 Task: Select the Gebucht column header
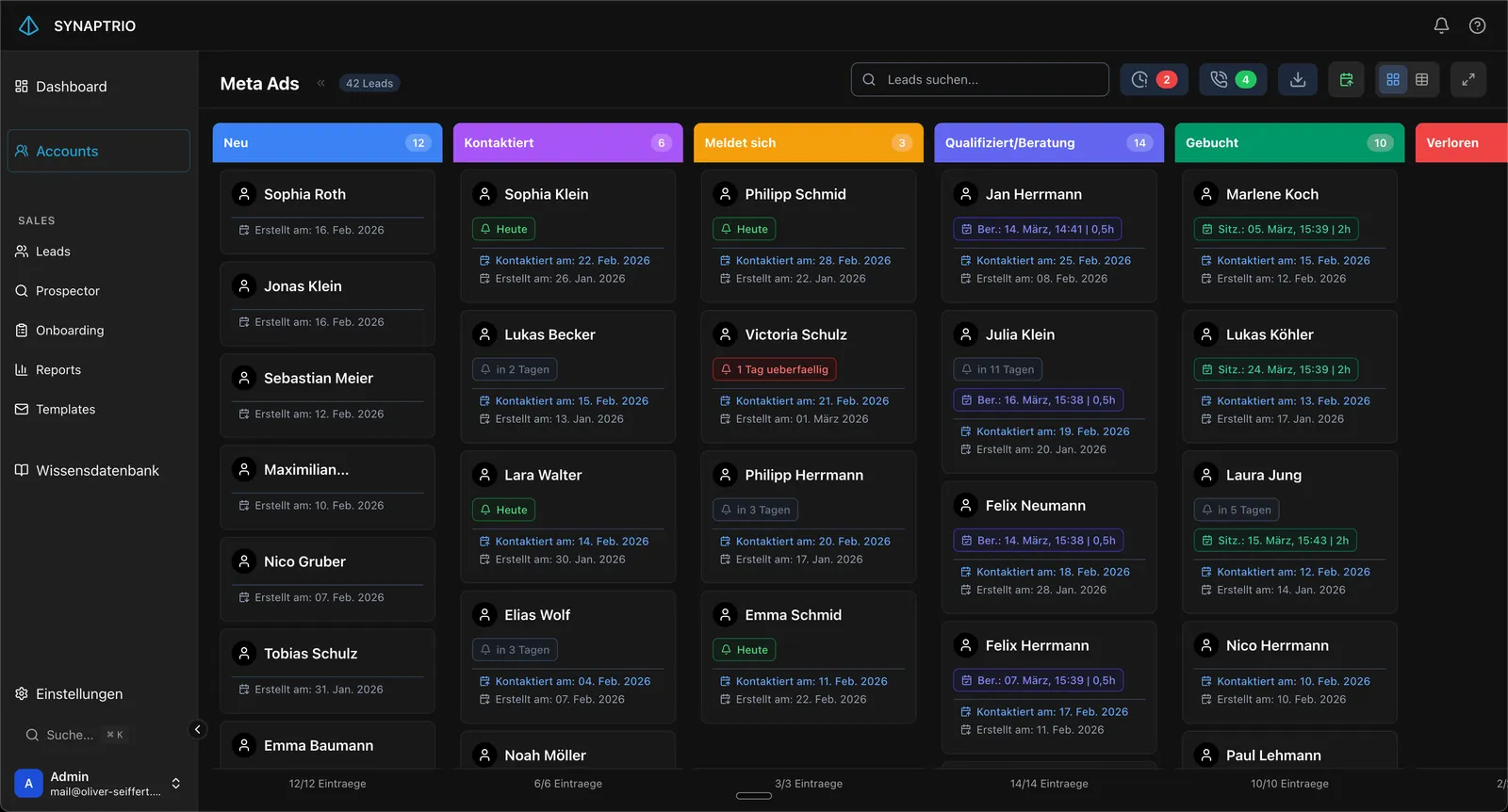pos(1289,143)
